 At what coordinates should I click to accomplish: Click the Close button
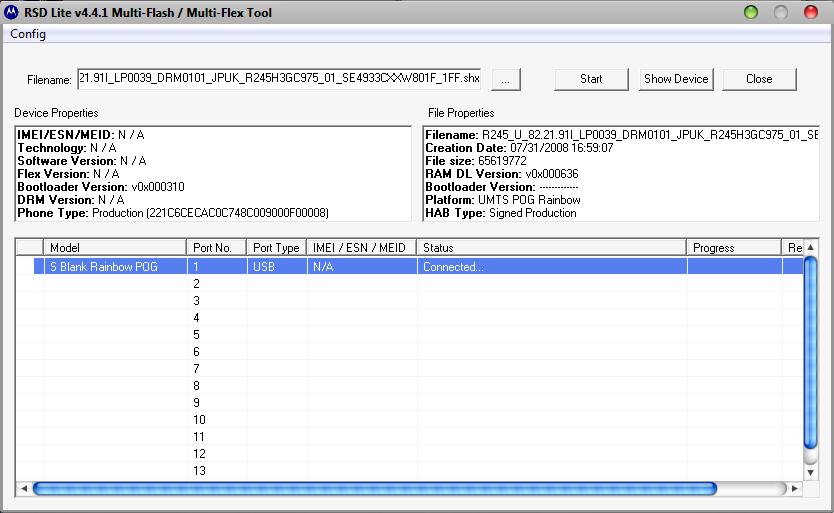click(759, 79)
